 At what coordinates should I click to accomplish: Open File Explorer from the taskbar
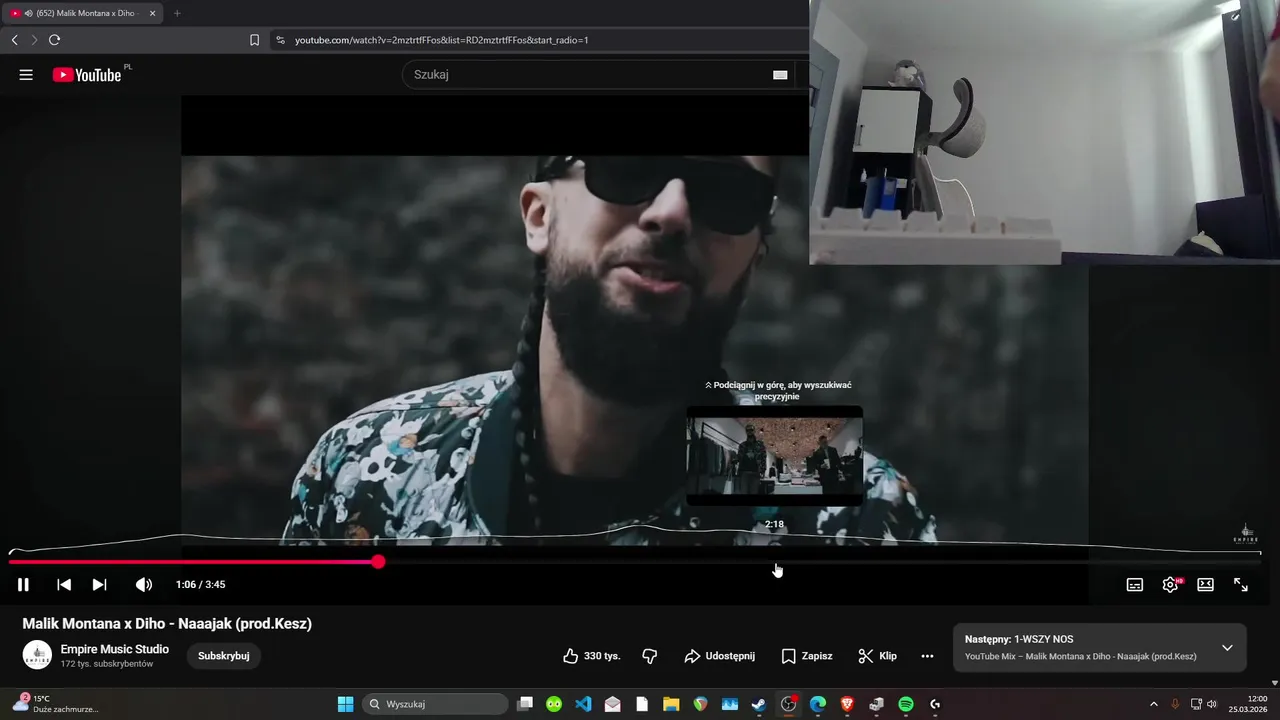click(x=671, y=704)
